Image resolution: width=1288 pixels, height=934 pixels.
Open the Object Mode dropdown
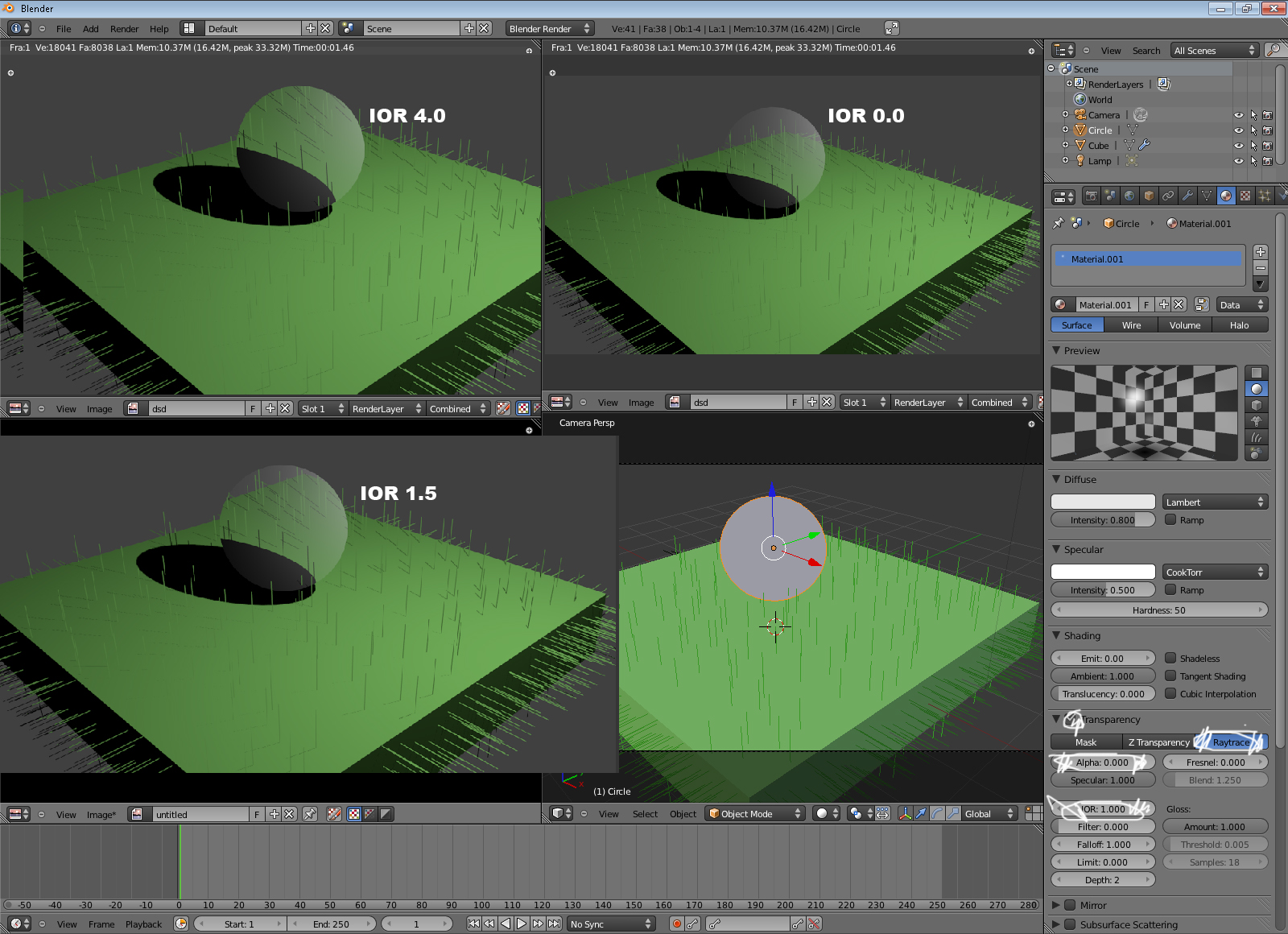coord(755,813)
